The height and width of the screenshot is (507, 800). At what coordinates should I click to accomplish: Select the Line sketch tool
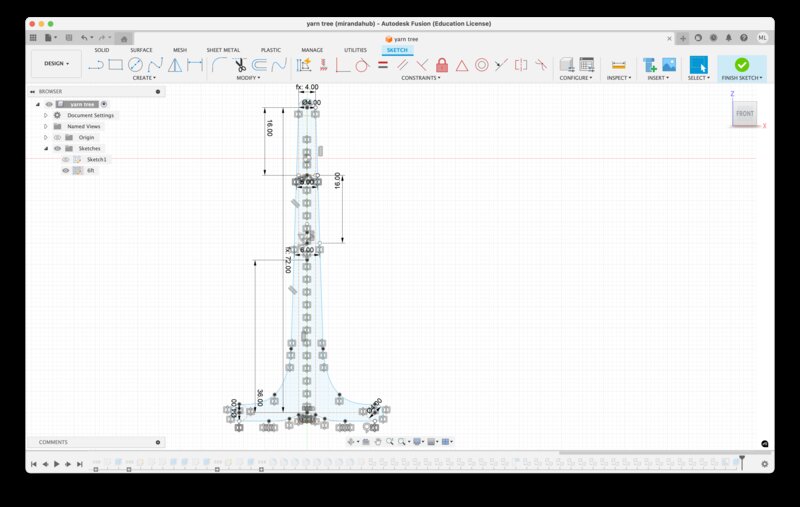point(96,65)
